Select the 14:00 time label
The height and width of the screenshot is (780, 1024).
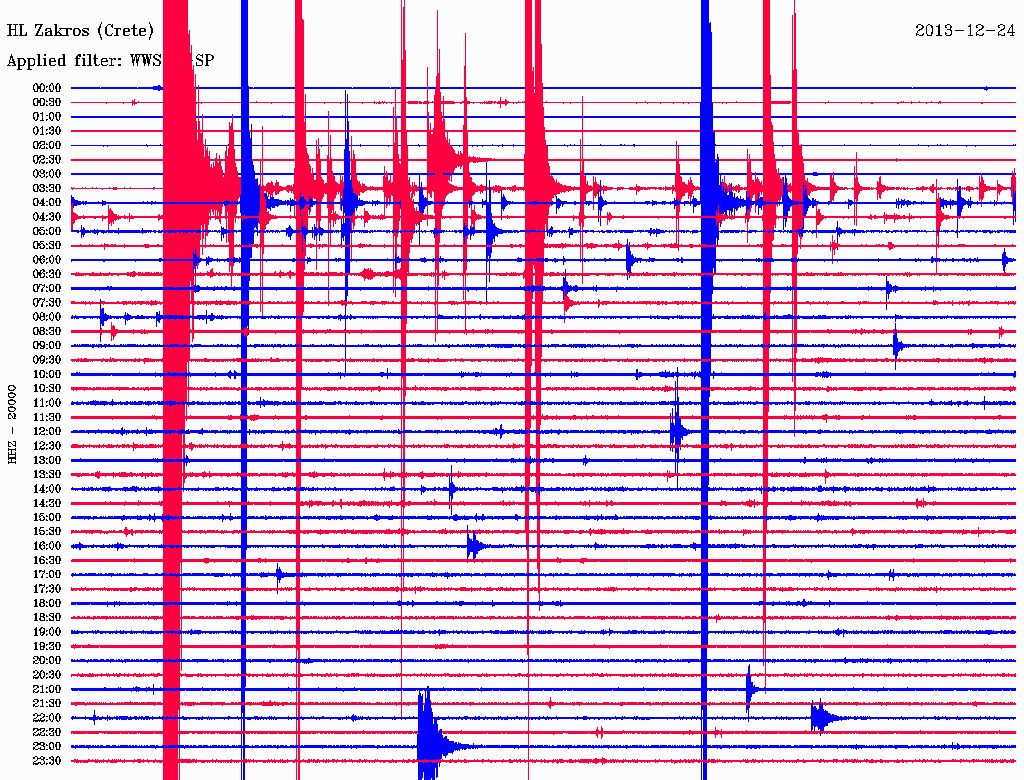click(x=47, y=489)
